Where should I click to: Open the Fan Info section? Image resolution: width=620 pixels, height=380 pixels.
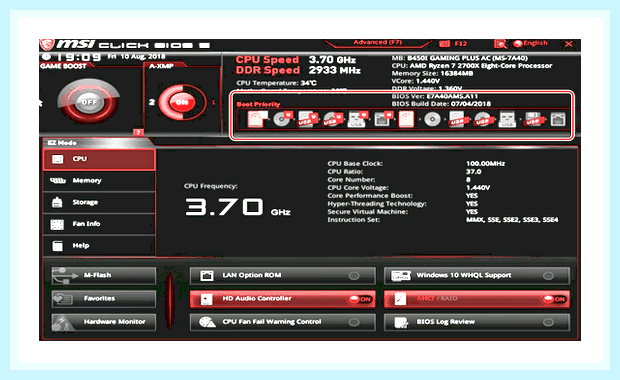click(99, 224)
